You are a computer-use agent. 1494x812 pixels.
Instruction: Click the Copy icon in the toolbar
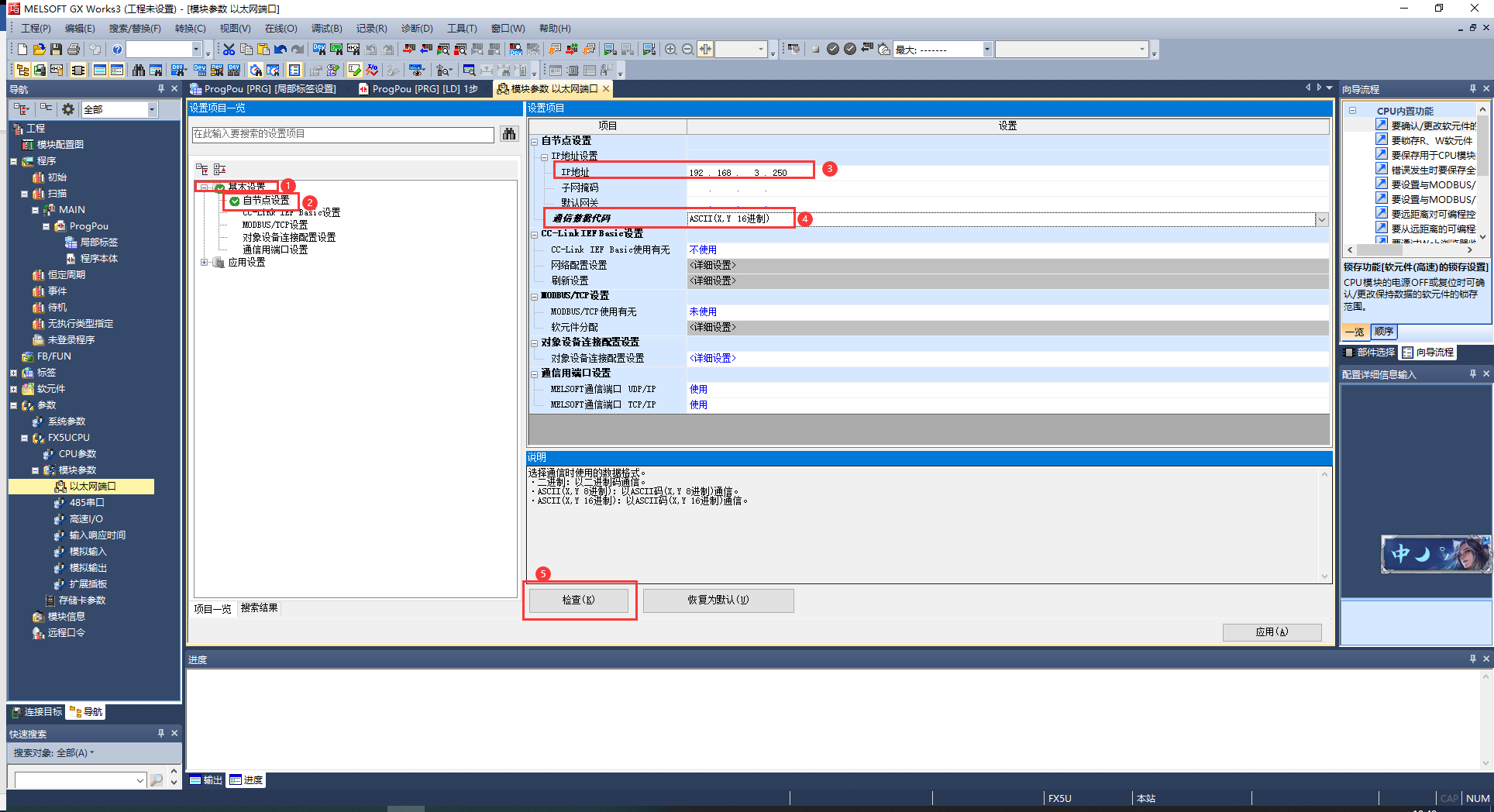[x=246, y=49]
